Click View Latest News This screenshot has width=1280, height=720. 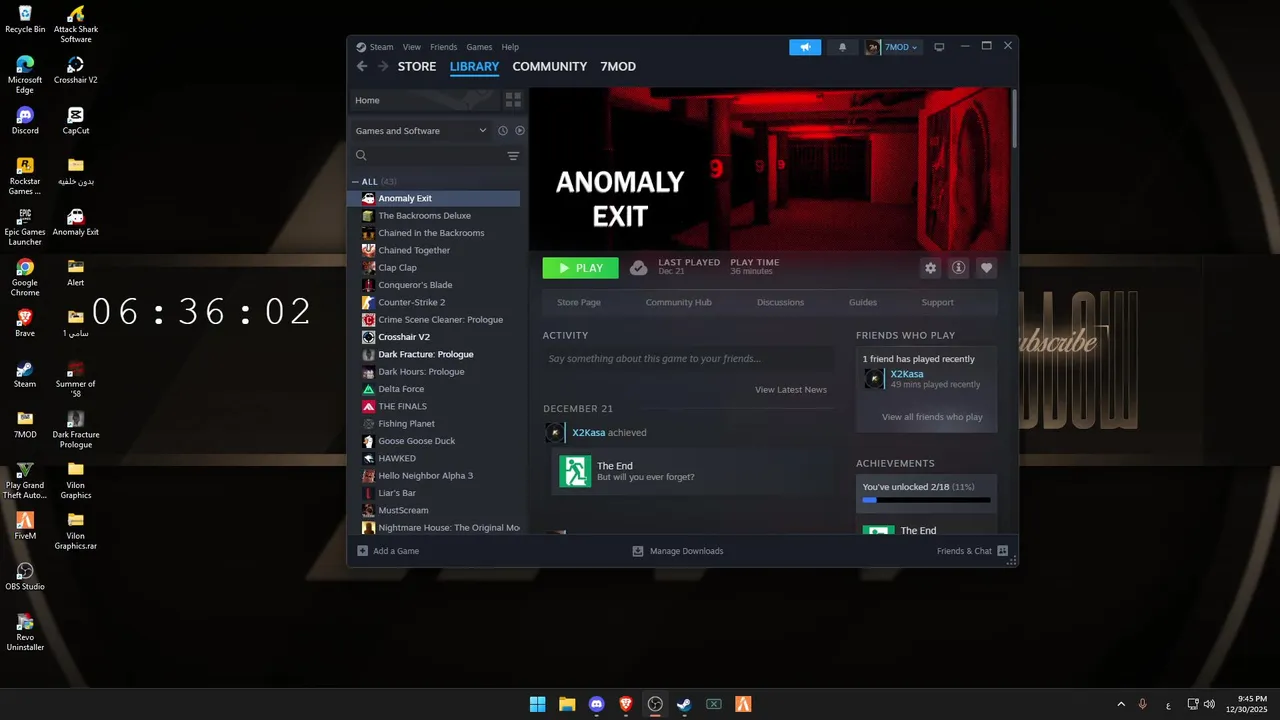tap(791, 390)
